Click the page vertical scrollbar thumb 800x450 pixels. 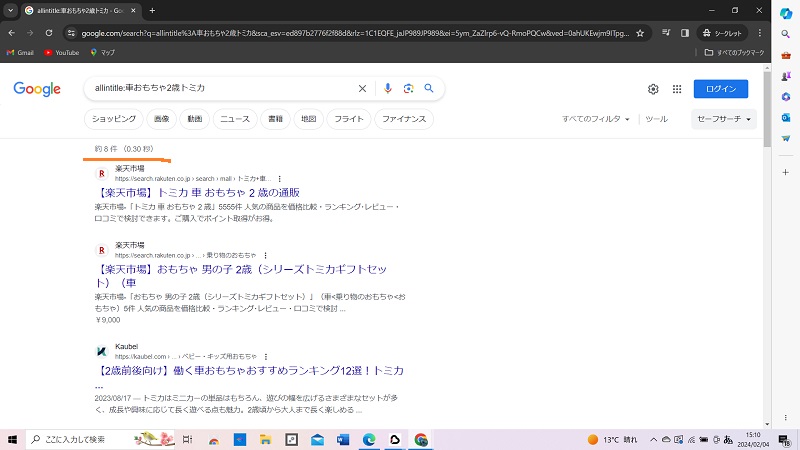click(767, 109)
